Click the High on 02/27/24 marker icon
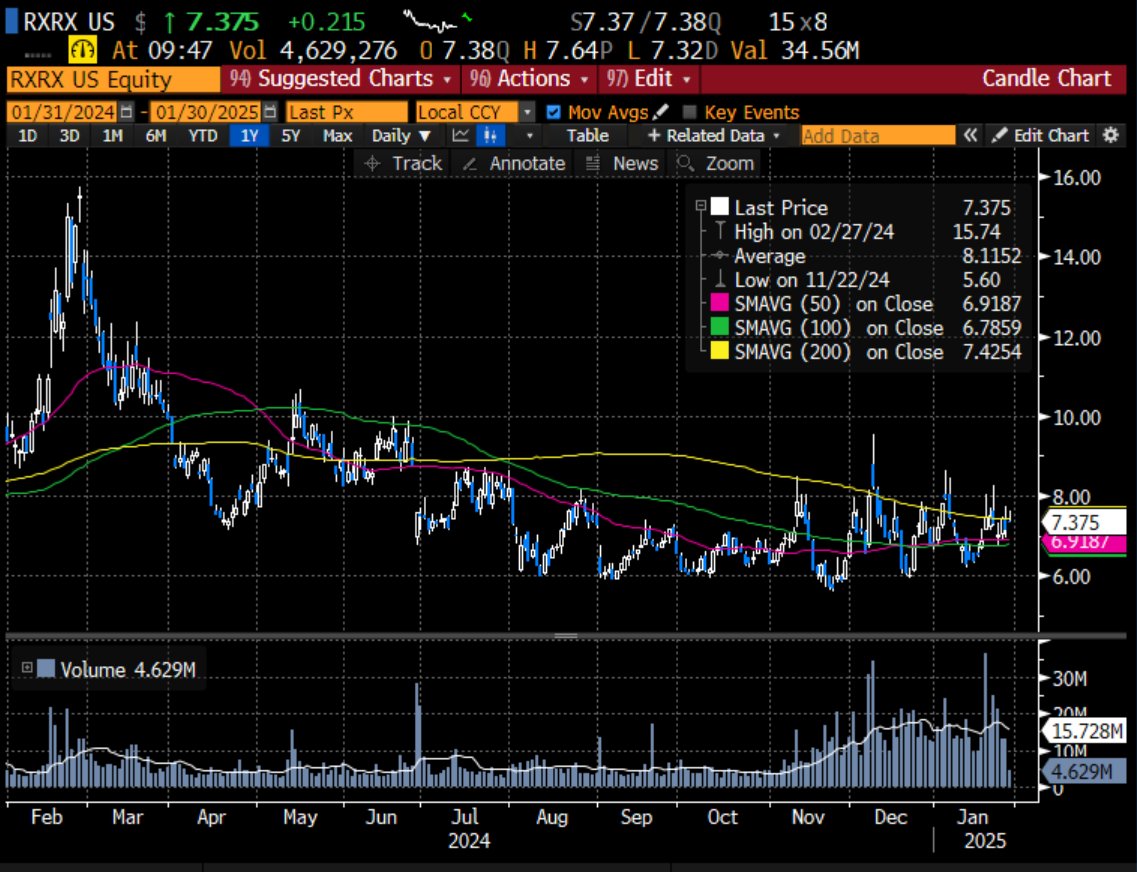Viewport: 1137px width, 872px height. (720, 232)
